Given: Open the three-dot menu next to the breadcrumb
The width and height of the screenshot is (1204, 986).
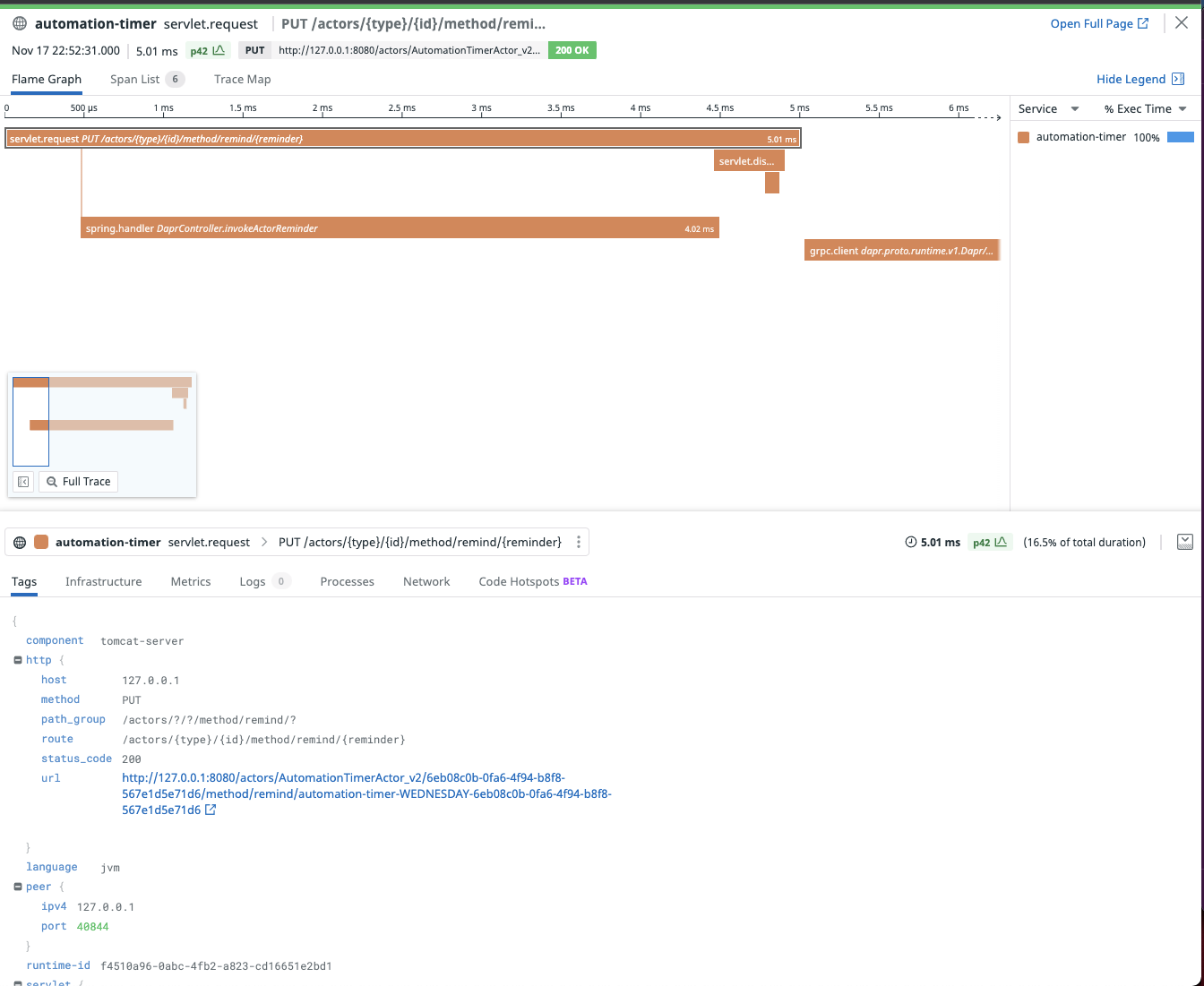Looking at the screenshot, I should coord(579,542).
